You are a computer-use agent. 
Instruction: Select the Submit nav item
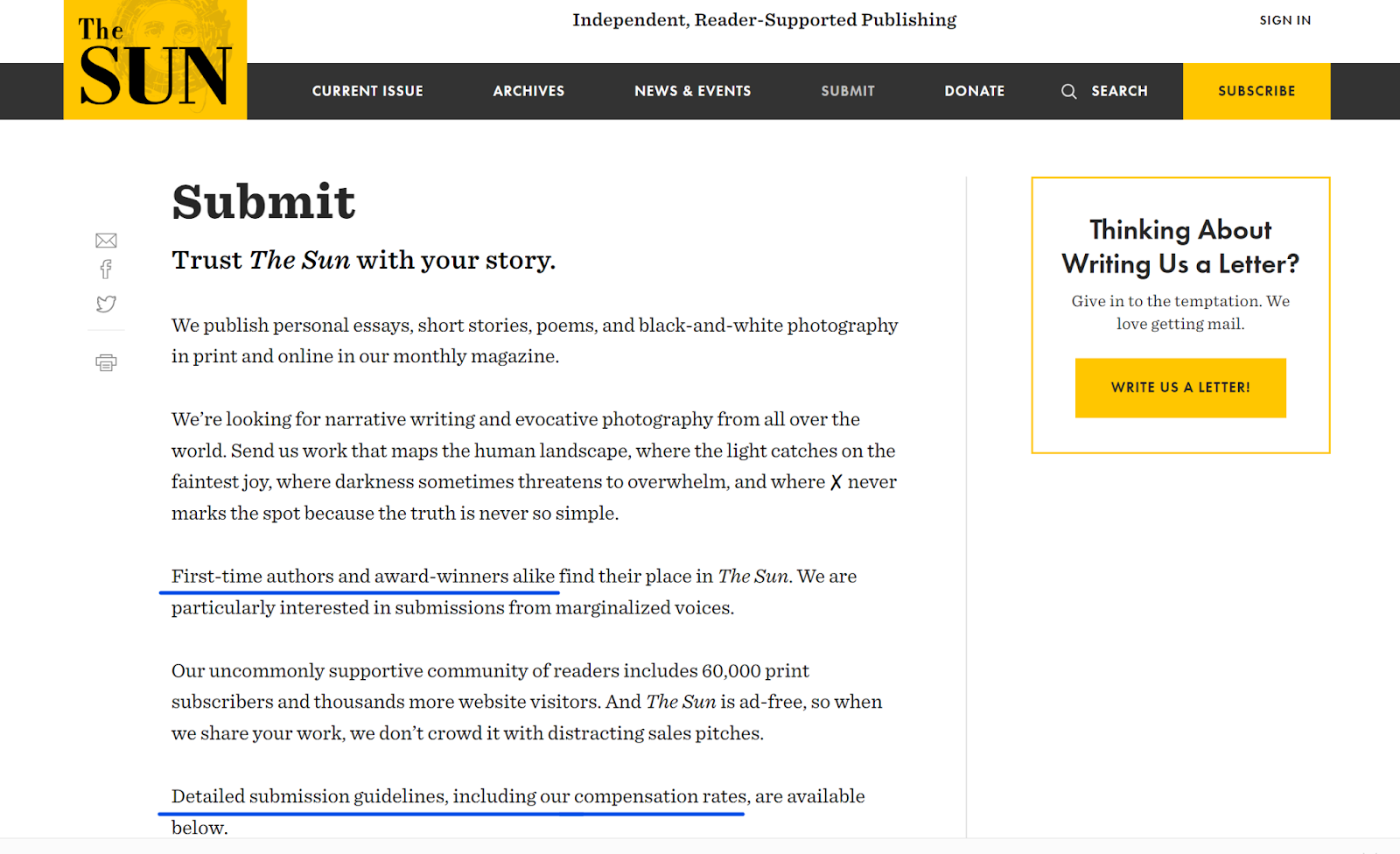848,91
